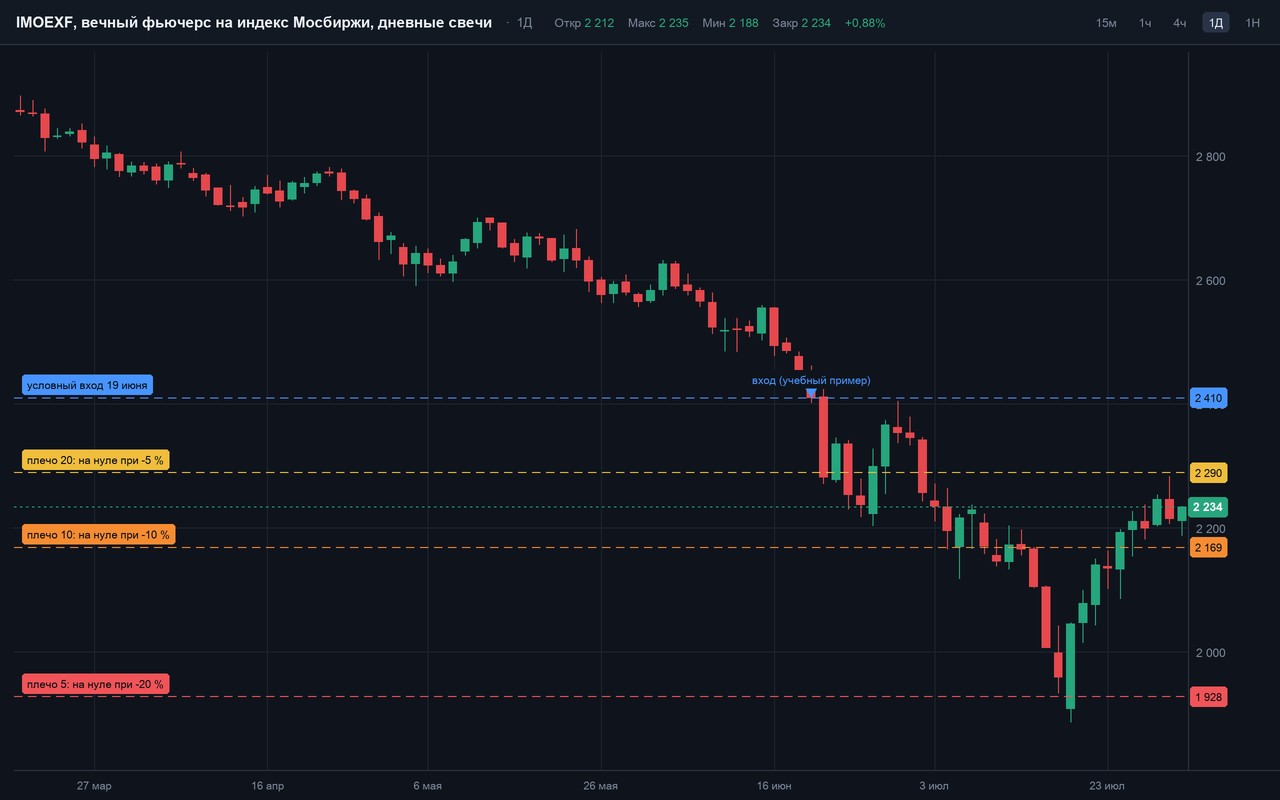Image resolution: width=1280 pixels, height=800 pixels.
Task: Click the Закр 2 234 close value
Action: coord(801,23)
